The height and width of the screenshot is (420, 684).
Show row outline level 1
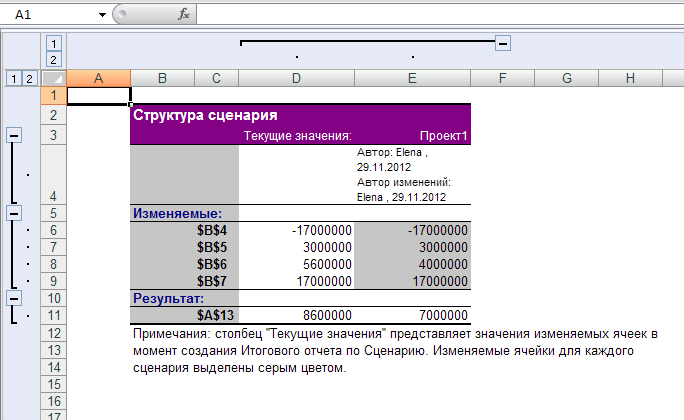click(x=14, y=79)
